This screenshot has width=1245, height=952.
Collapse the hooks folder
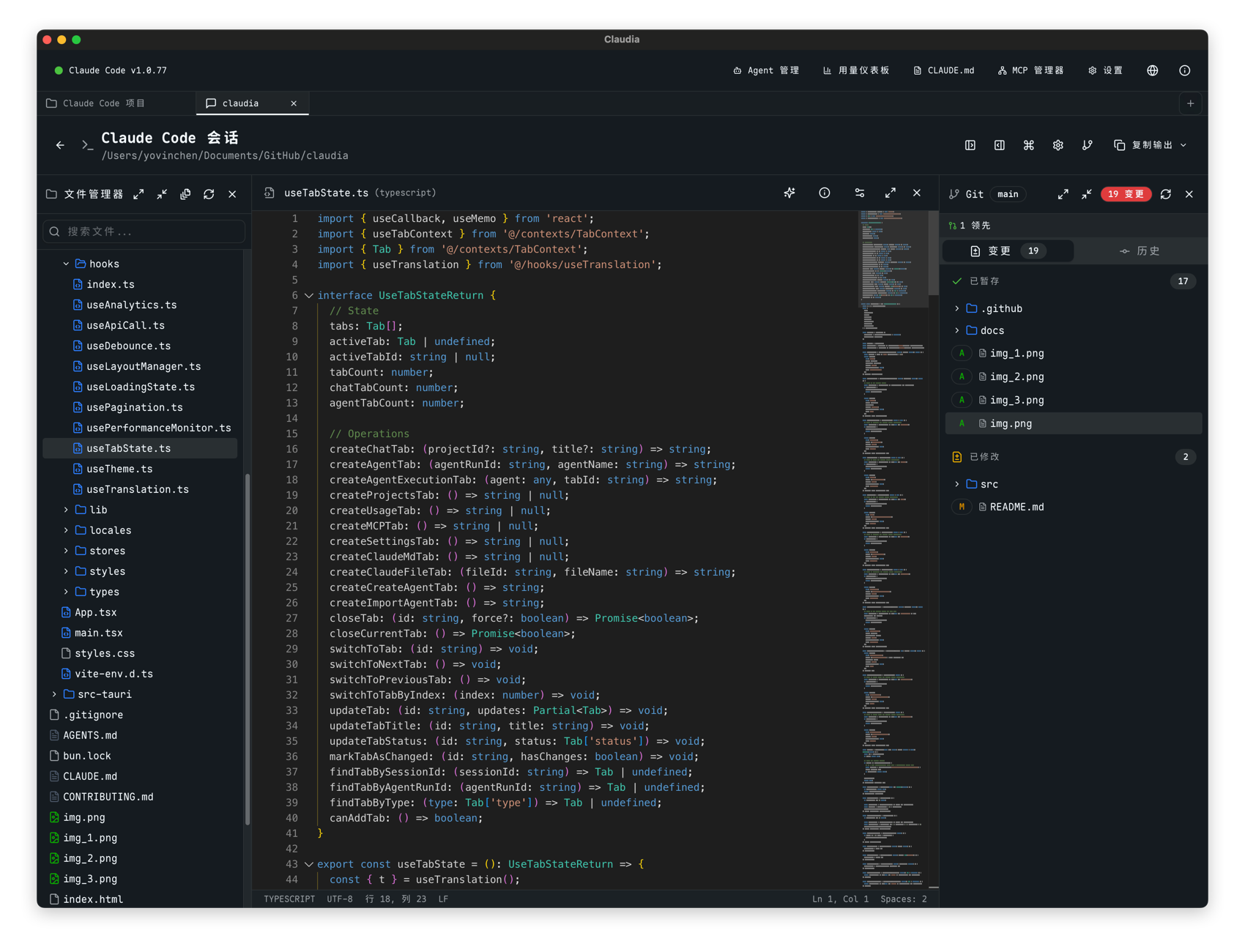point(66,264)
